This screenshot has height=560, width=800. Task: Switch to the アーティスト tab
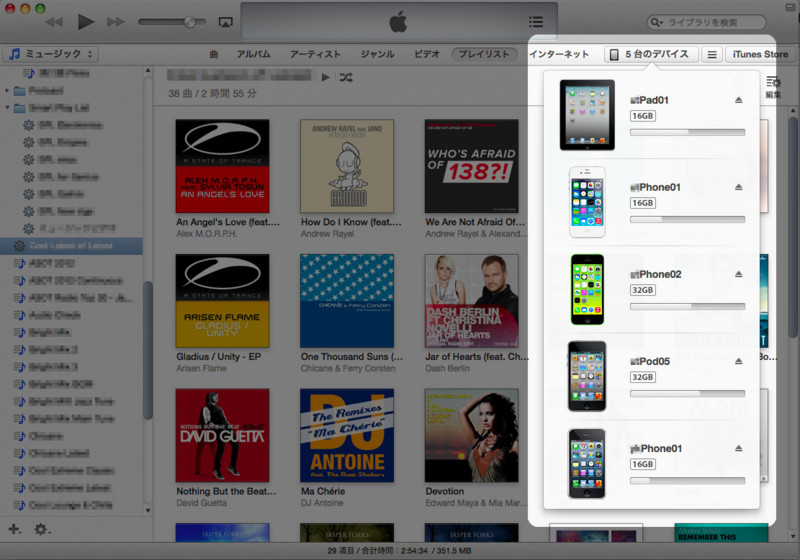click(315, 54)
